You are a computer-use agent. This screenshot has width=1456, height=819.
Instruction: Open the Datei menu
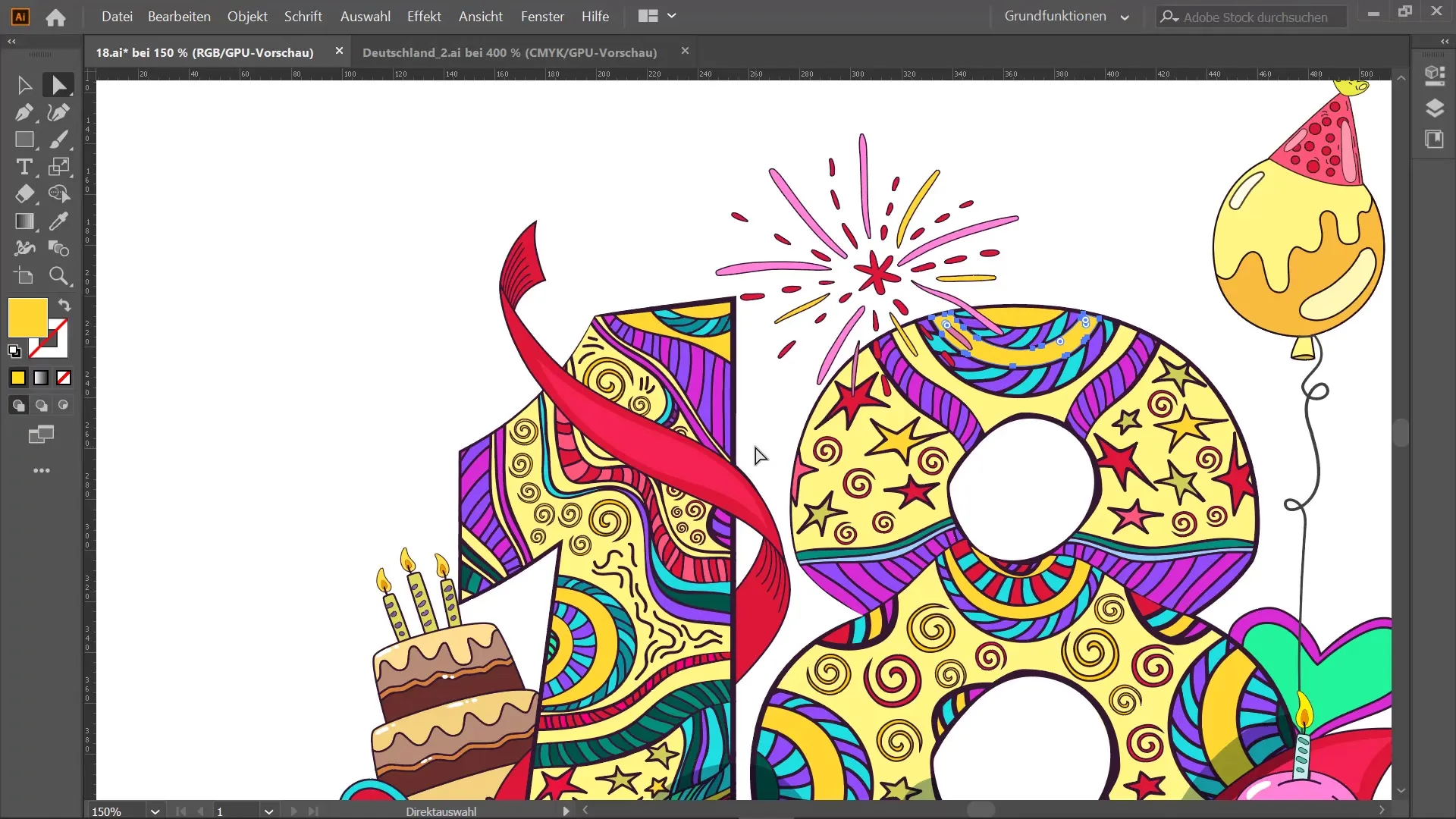[117, 16]
